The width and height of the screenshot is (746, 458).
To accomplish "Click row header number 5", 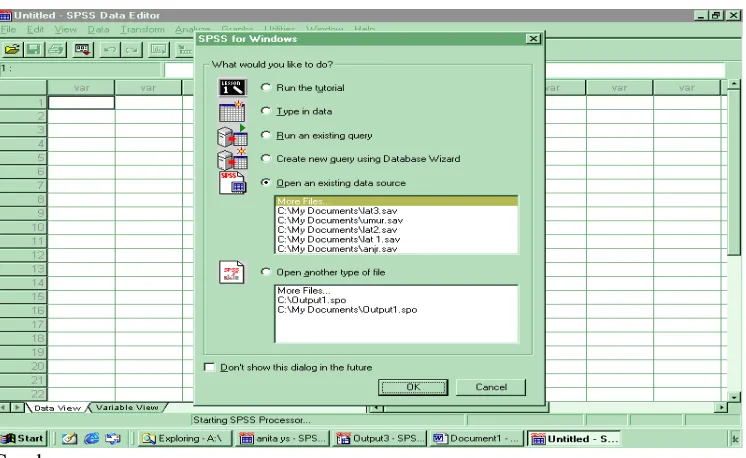I will pos(23,157).
